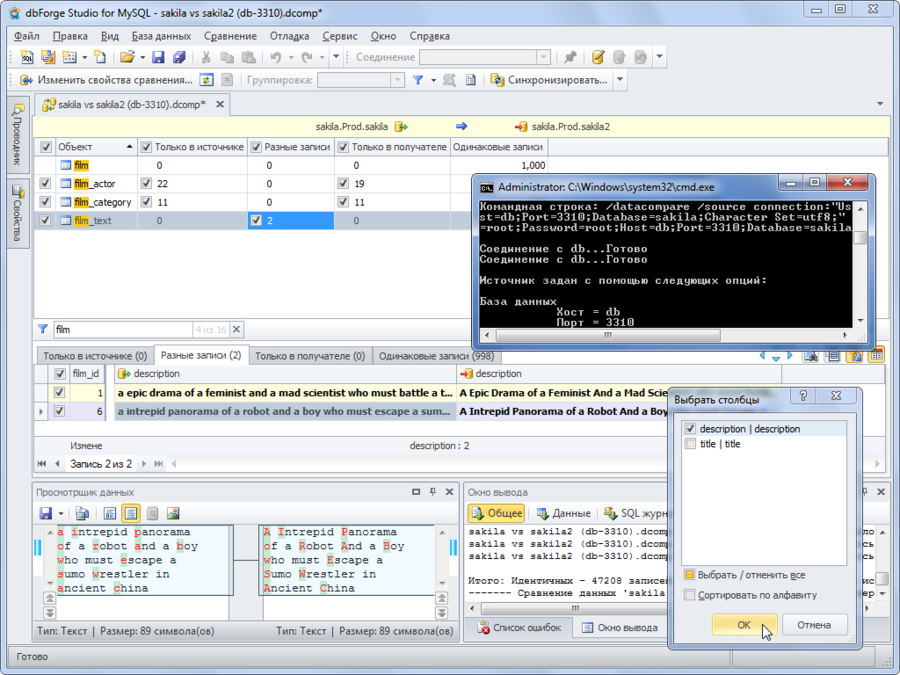Click the Save All icon
The width and height of the screenshot is (900, 675).
pyautogui.click(x=179, y=57)
